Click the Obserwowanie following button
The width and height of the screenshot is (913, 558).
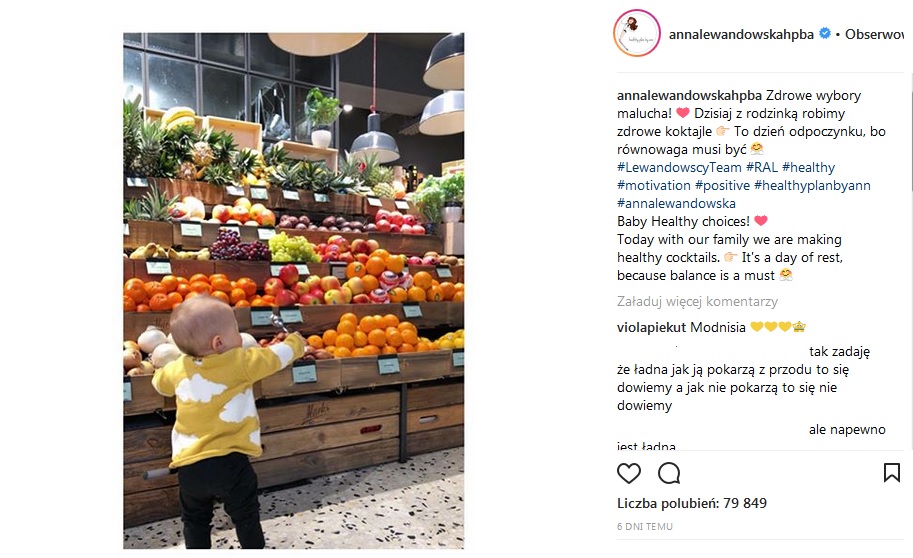tap(875, 34)
